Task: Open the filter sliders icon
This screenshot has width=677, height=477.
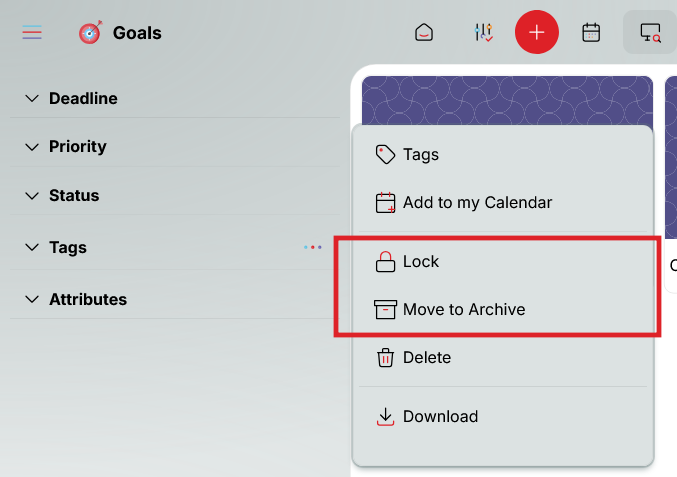Action: [x=483, y=33]
